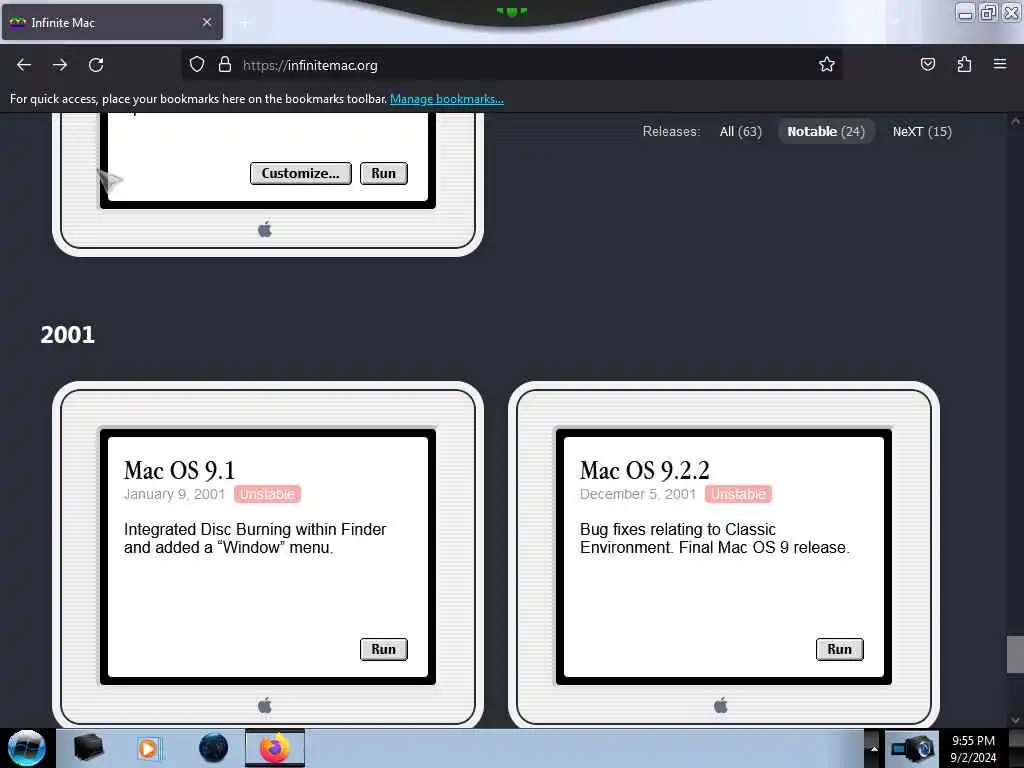This screenshot has height=768, width=1024.
Task: Click the Mac OS 9.1 description text
Action: (x=255, y=538)
